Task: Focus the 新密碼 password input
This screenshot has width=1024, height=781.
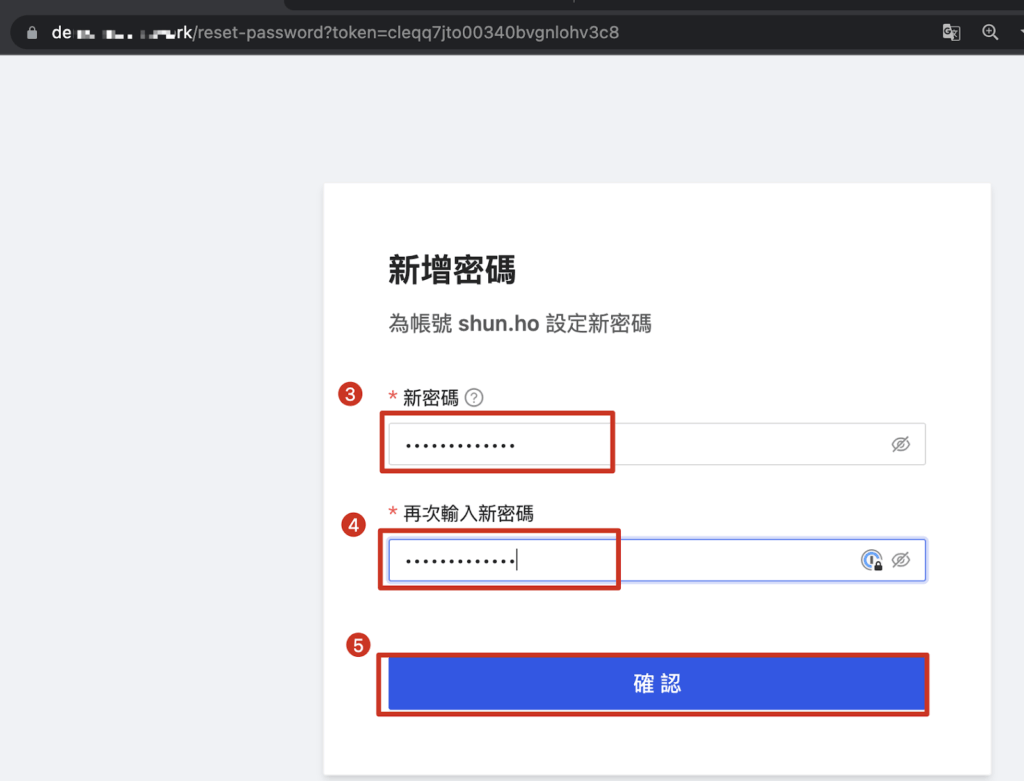Action: (x=640, y=445)
